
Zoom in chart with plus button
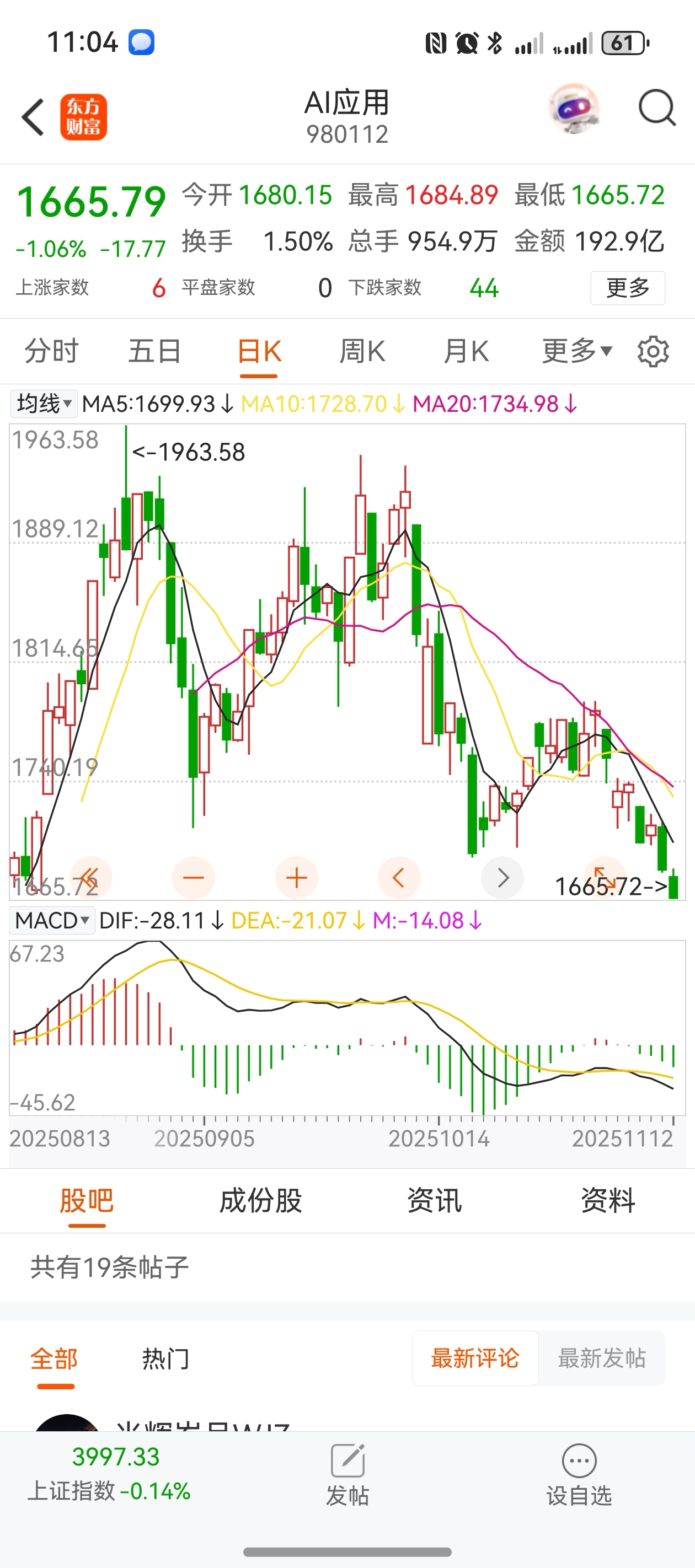click(297, 878)
